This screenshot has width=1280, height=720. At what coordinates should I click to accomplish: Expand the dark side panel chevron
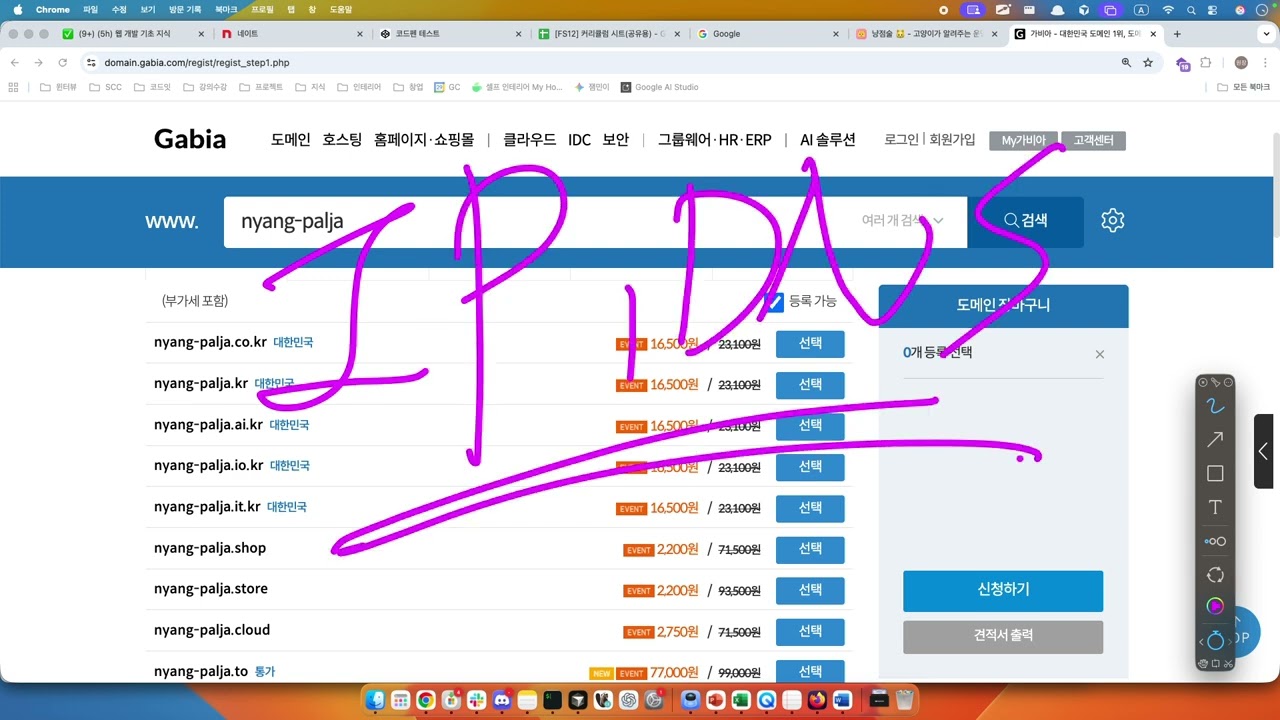pyautogui.click(x=1264, y=451)
